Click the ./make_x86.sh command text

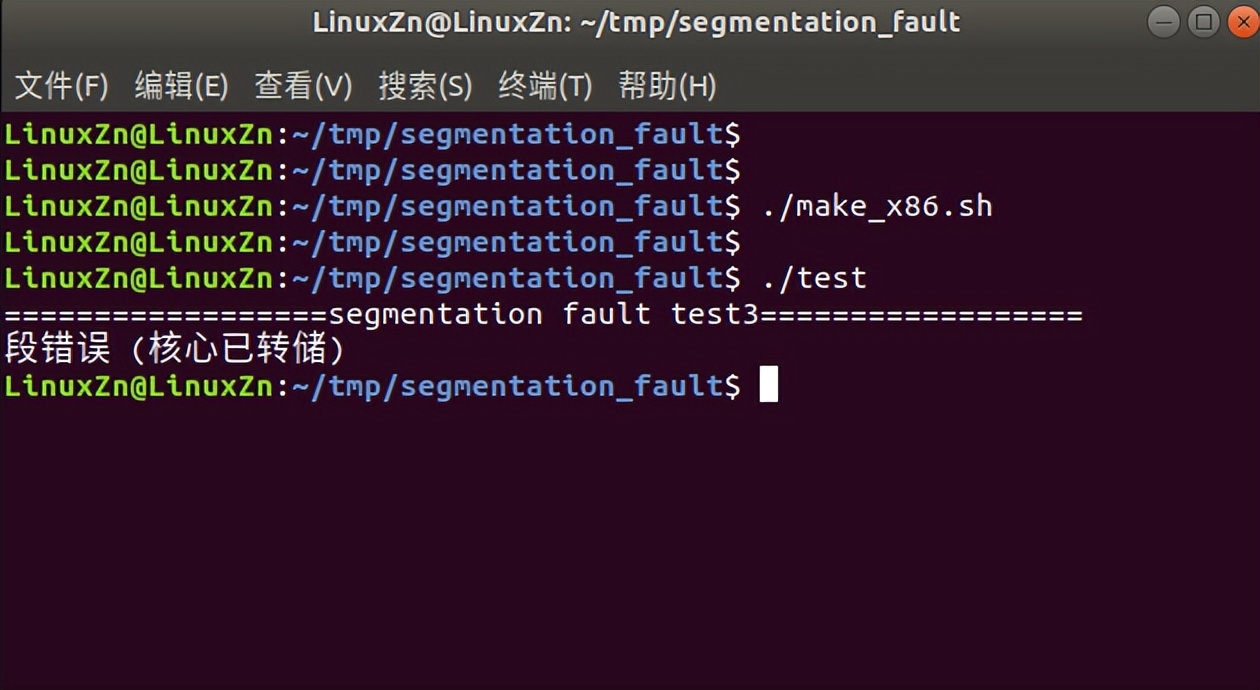[x=877, y=206]
